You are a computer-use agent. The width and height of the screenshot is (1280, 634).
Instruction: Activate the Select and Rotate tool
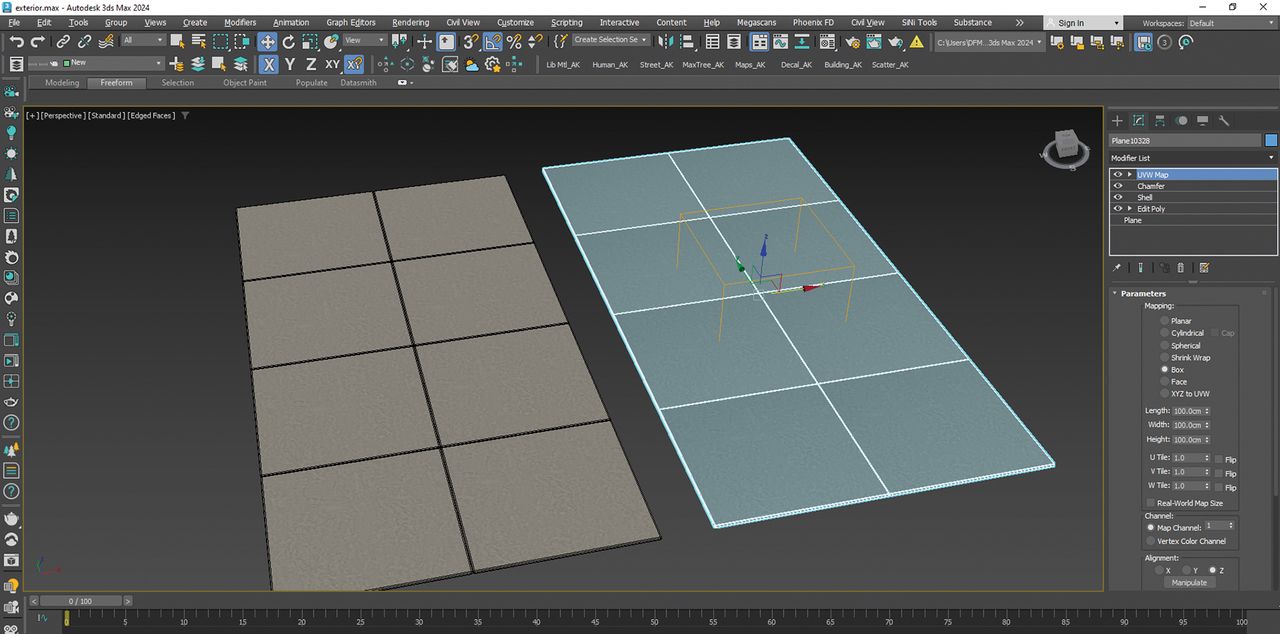289,41
